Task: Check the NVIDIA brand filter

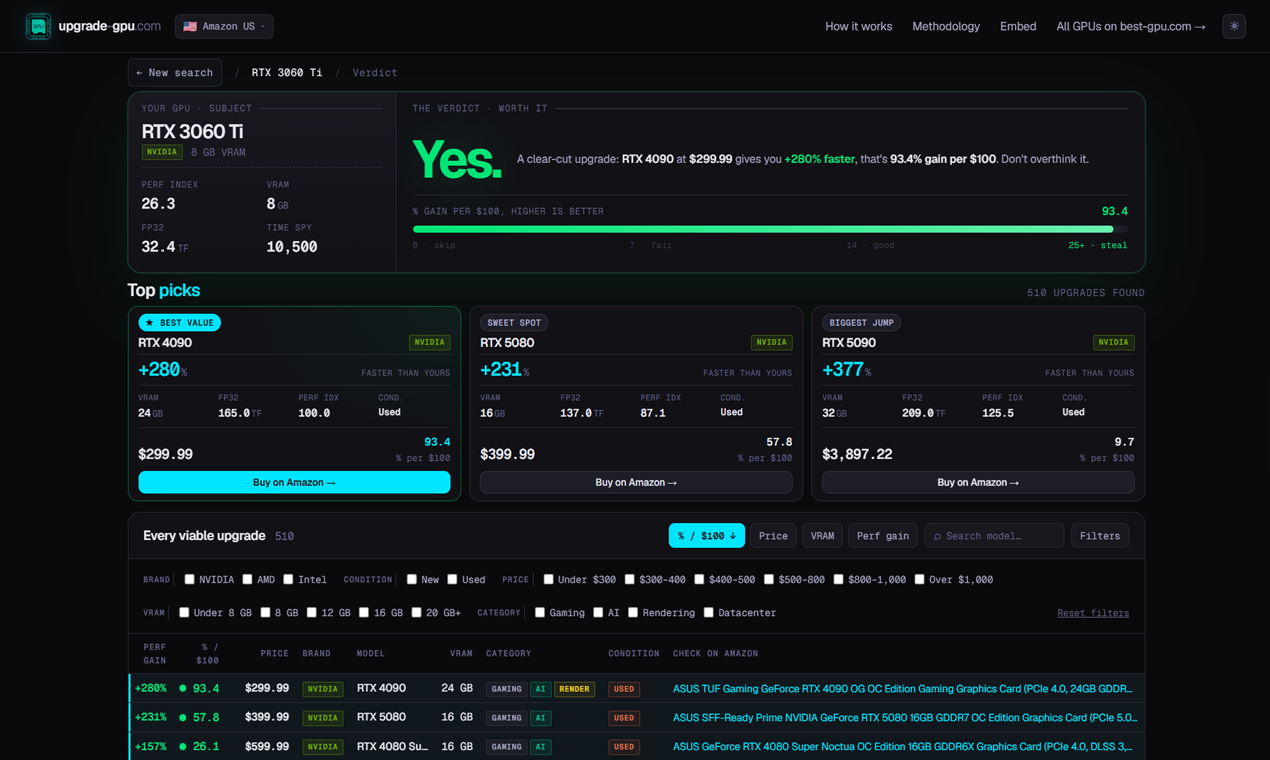Action: pyautogui.click(x=189, y=579)
